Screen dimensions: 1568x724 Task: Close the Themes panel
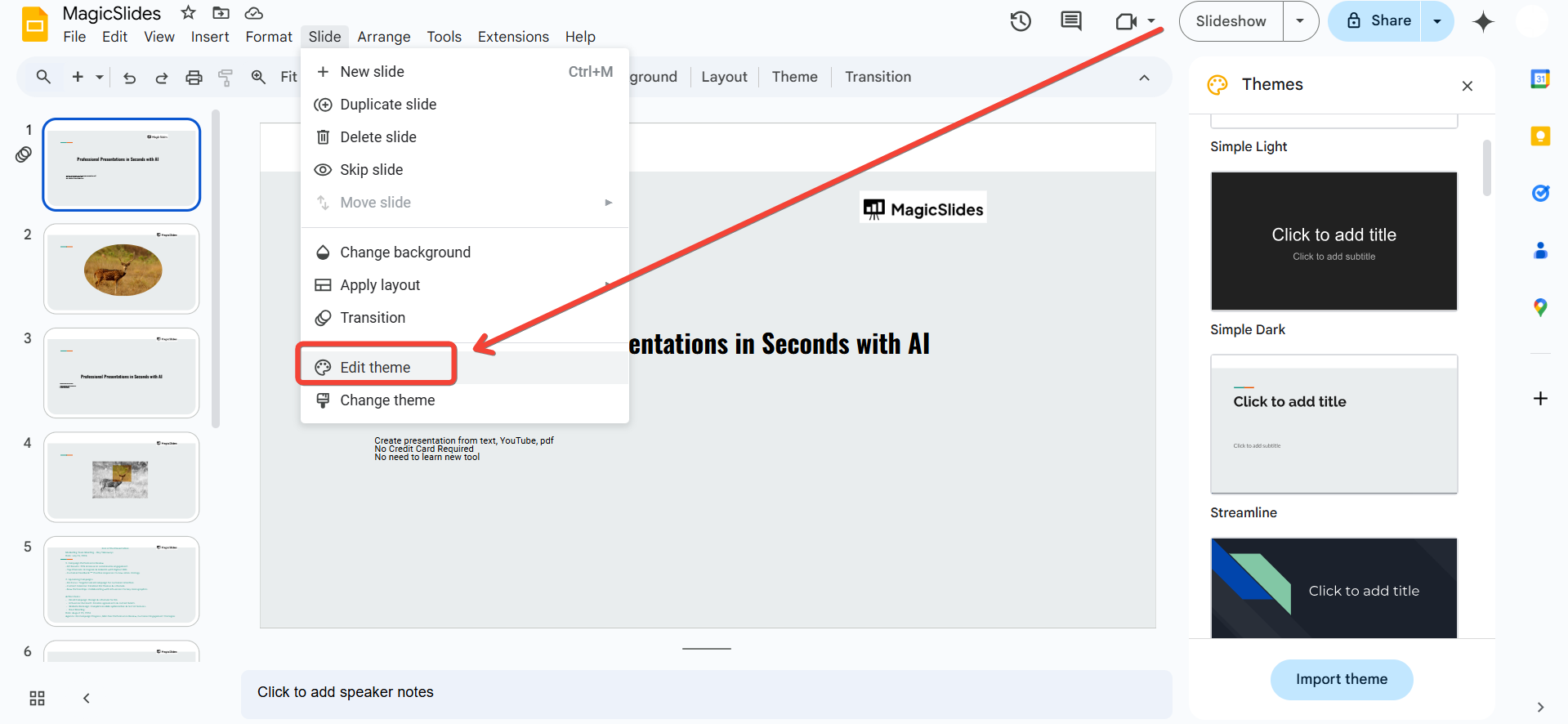pyautogui.click(x=1467, y=86)
